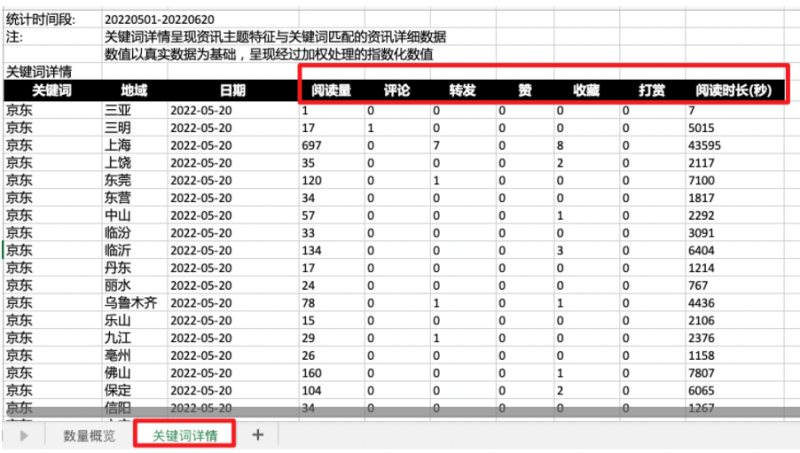
Task: Select the 收藏 column header
Action: click(586, 91)
